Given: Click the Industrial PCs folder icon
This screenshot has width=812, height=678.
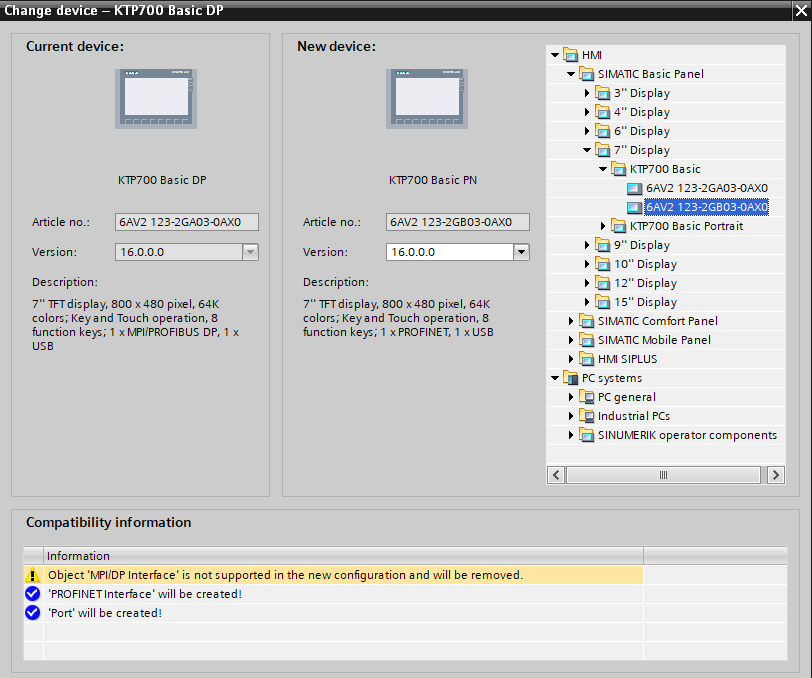Looking at the screenshot, I should point(587,416).
